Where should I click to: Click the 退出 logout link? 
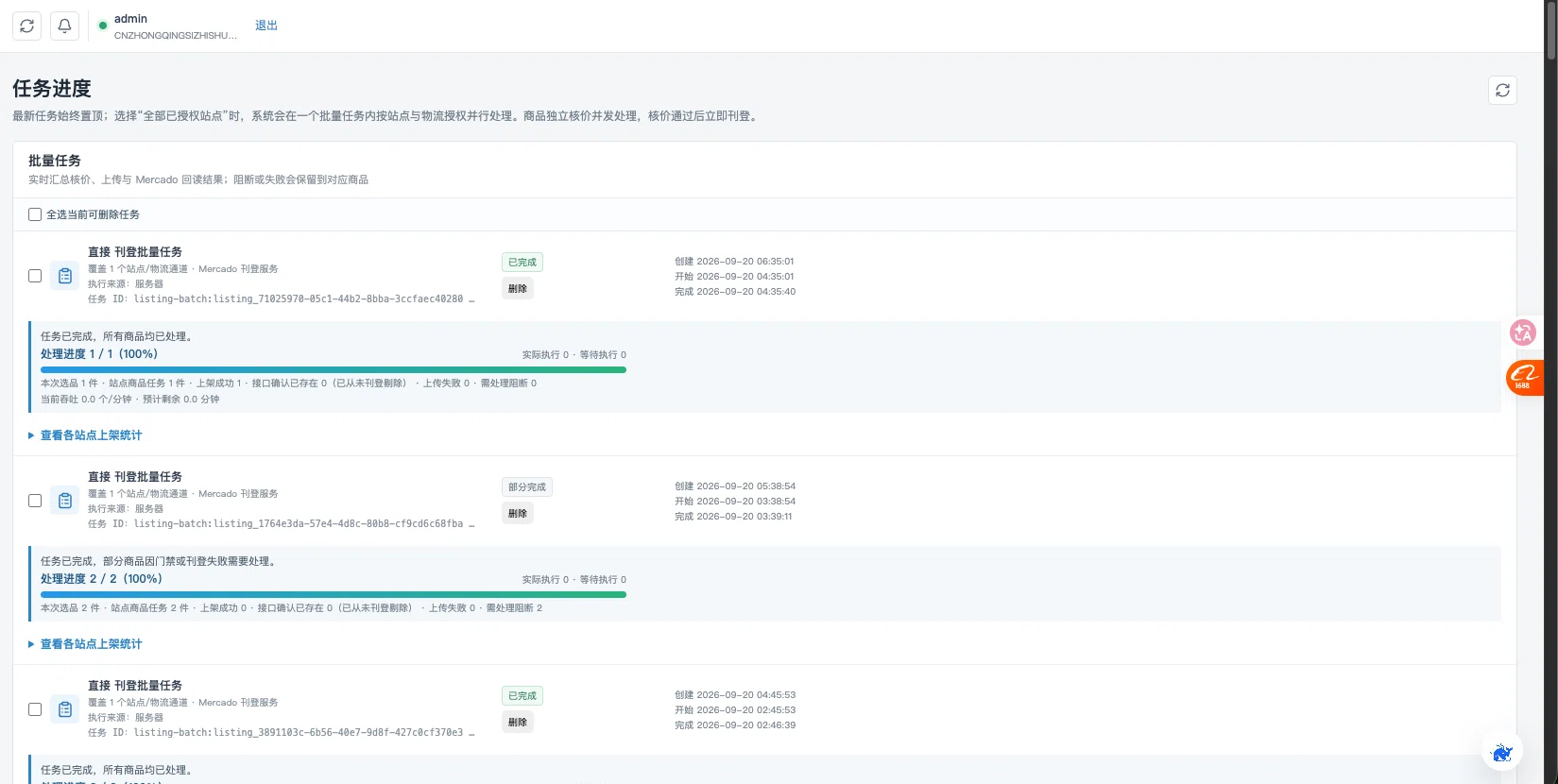pos(266,26)
